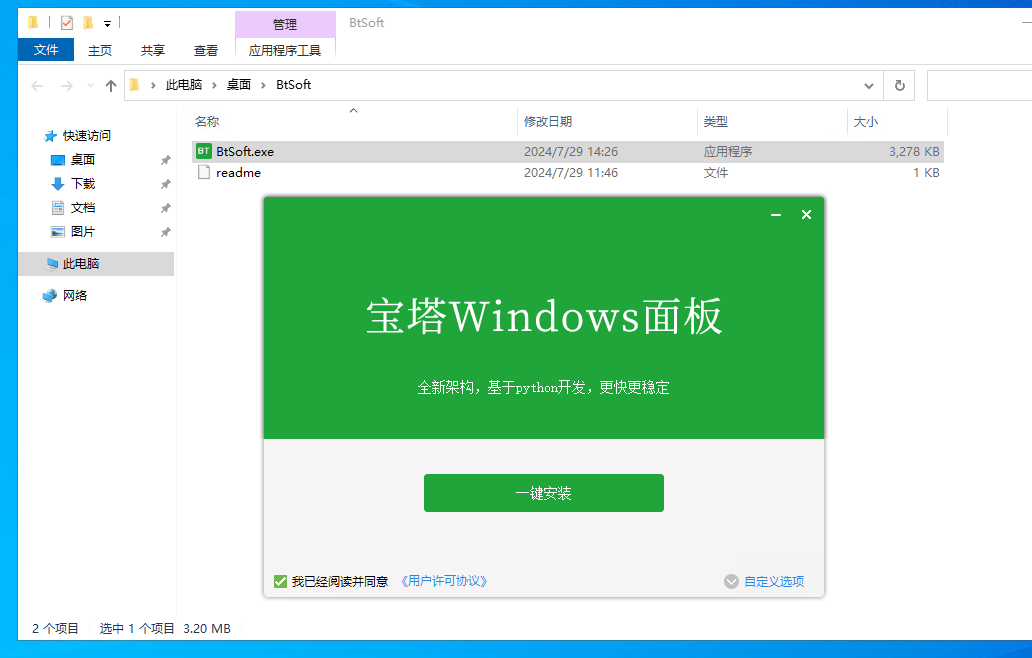The height and width of the screenshot is (658, 1032).
Task: Switch to the 查看 ribbon tab
Action: click(205, 50)
